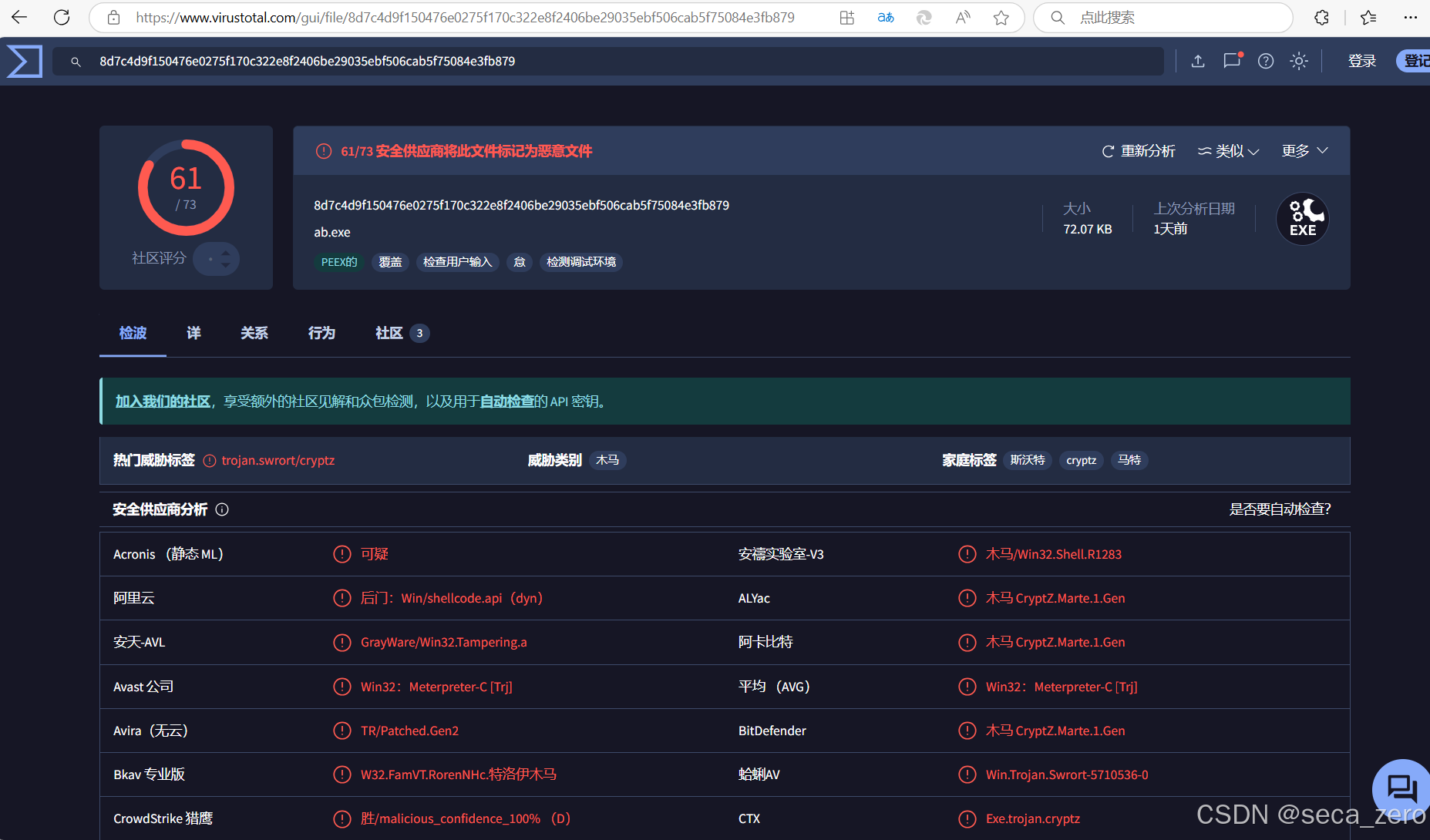
Task: Open notifications chat icon
Action: pos(1232,61)
